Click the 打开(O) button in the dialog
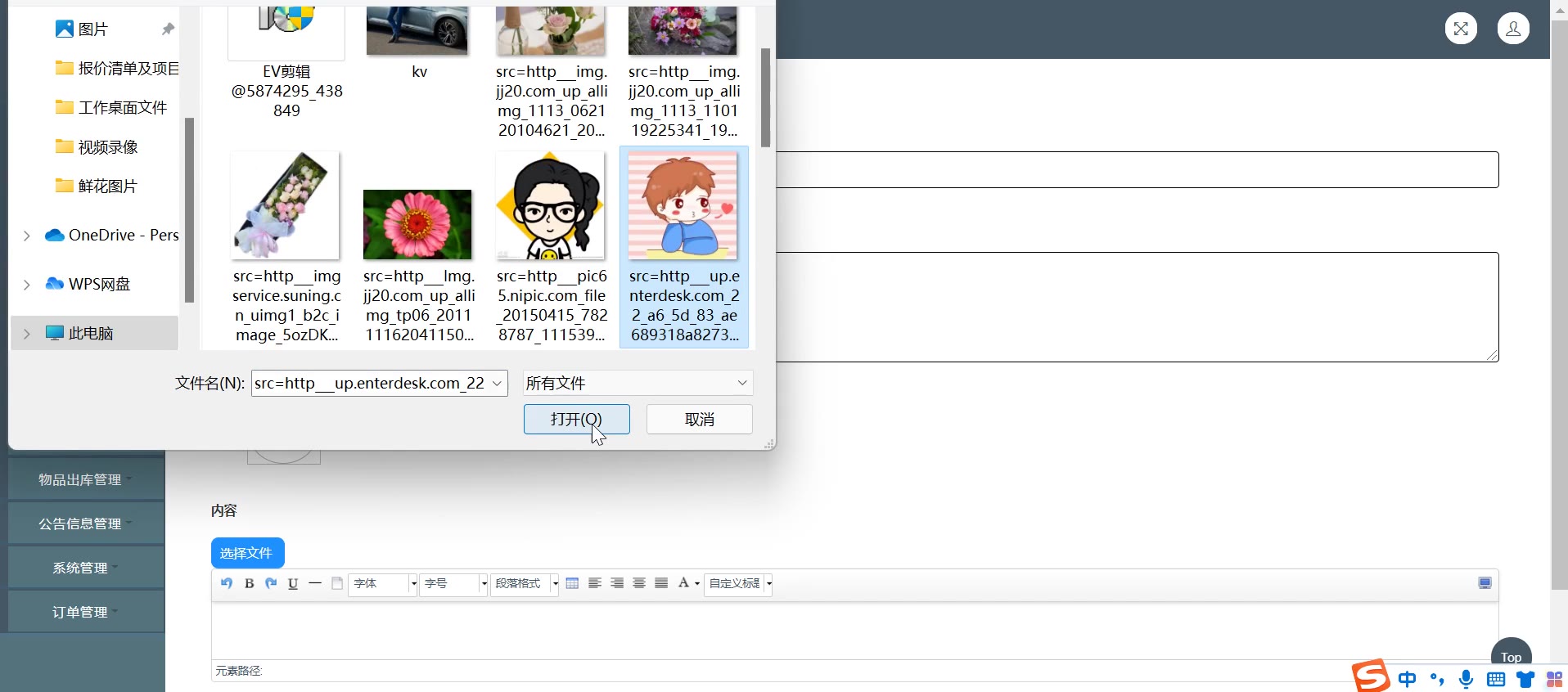This screenshot has height=692, width=1568. (x=577, y=420)
